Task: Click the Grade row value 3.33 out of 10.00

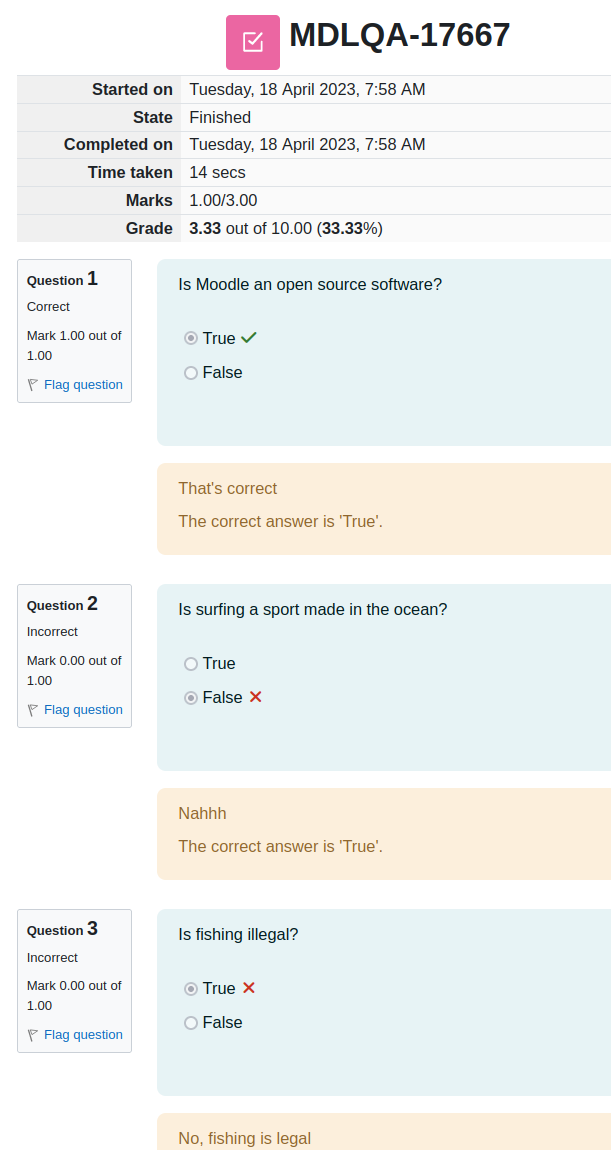Action: pyautogui.click(x=286, y=228)
